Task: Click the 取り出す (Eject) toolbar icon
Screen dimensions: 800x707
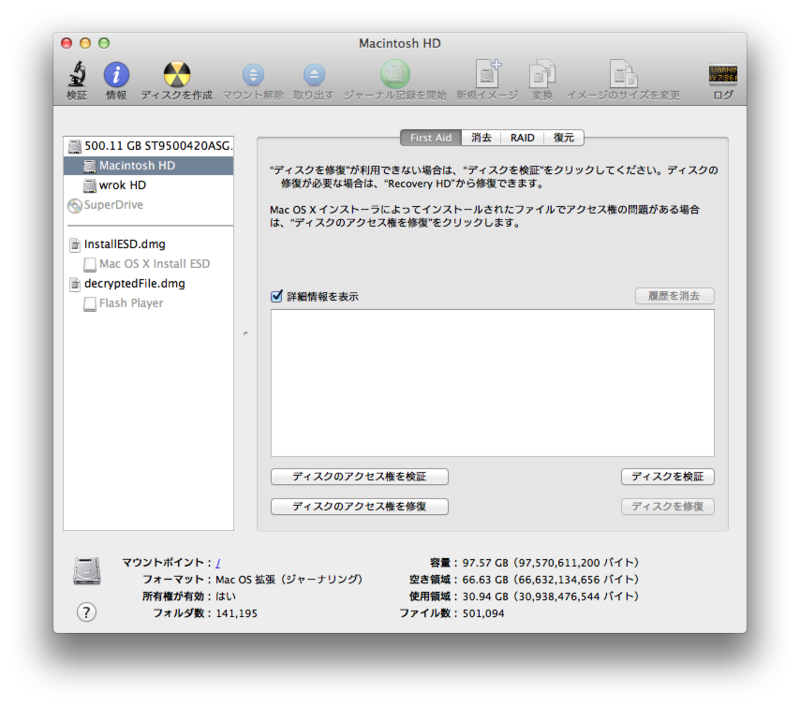Action: pyautogui.click(x=314, y=75)
